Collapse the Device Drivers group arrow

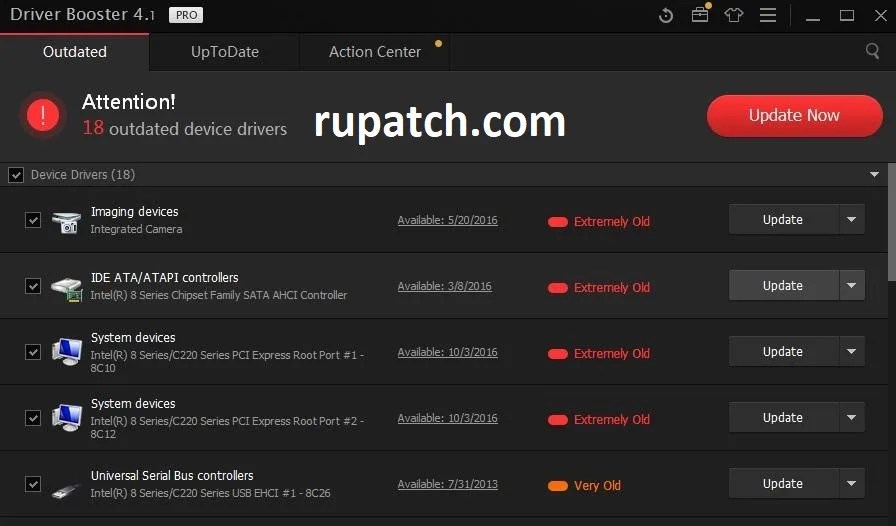(x=874, y=174)
